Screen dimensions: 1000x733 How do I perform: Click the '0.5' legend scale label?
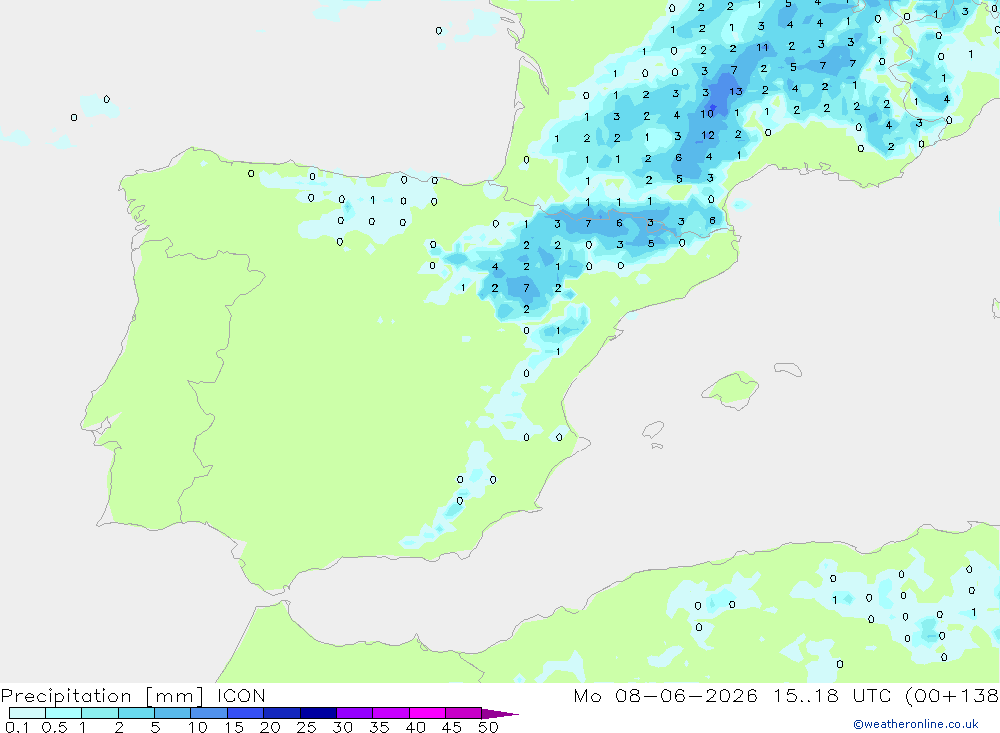pos(54,727)
